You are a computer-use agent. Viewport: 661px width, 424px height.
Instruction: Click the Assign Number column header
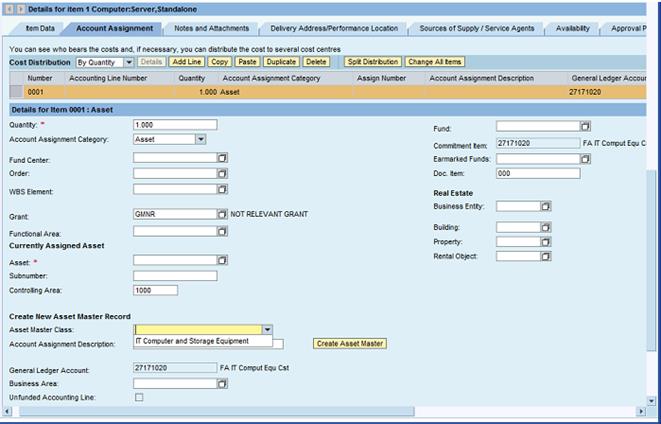(x=389, y=78)
